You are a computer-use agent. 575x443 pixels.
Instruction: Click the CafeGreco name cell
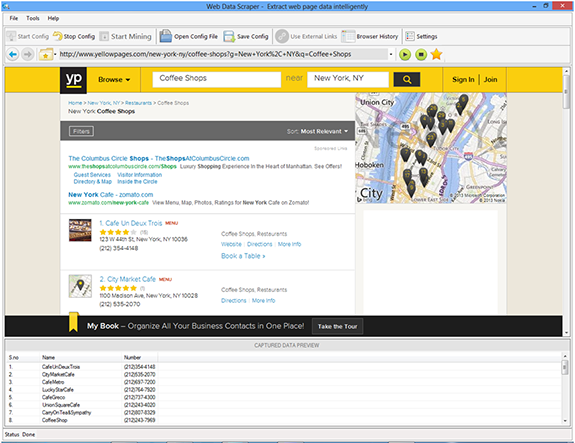click(x=54, y=397)
